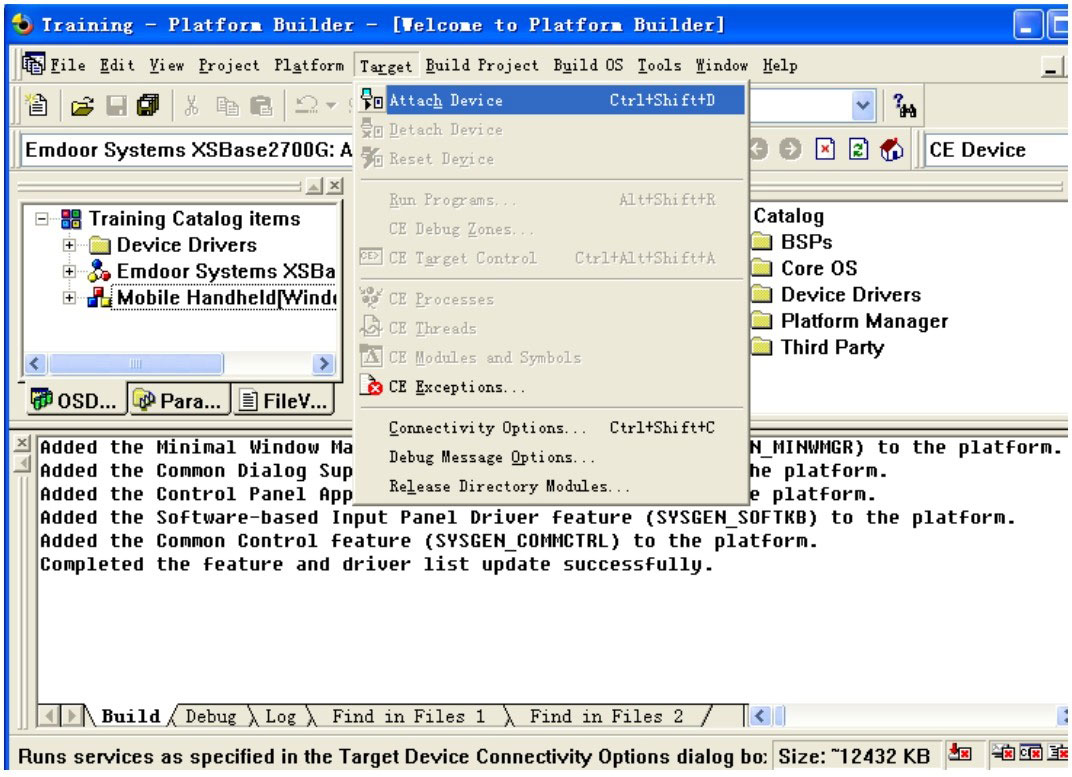Open the Build OS menu
Image resolution: width=1072 pixels, height=777 pixels.
(x=589, y=66)
